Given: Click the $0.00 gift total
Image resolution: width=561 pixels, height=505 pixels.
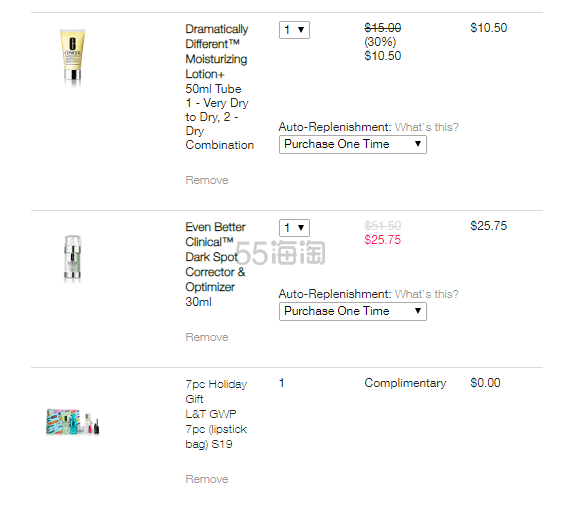Looking at the screenshot, I should tap(485, 383).
